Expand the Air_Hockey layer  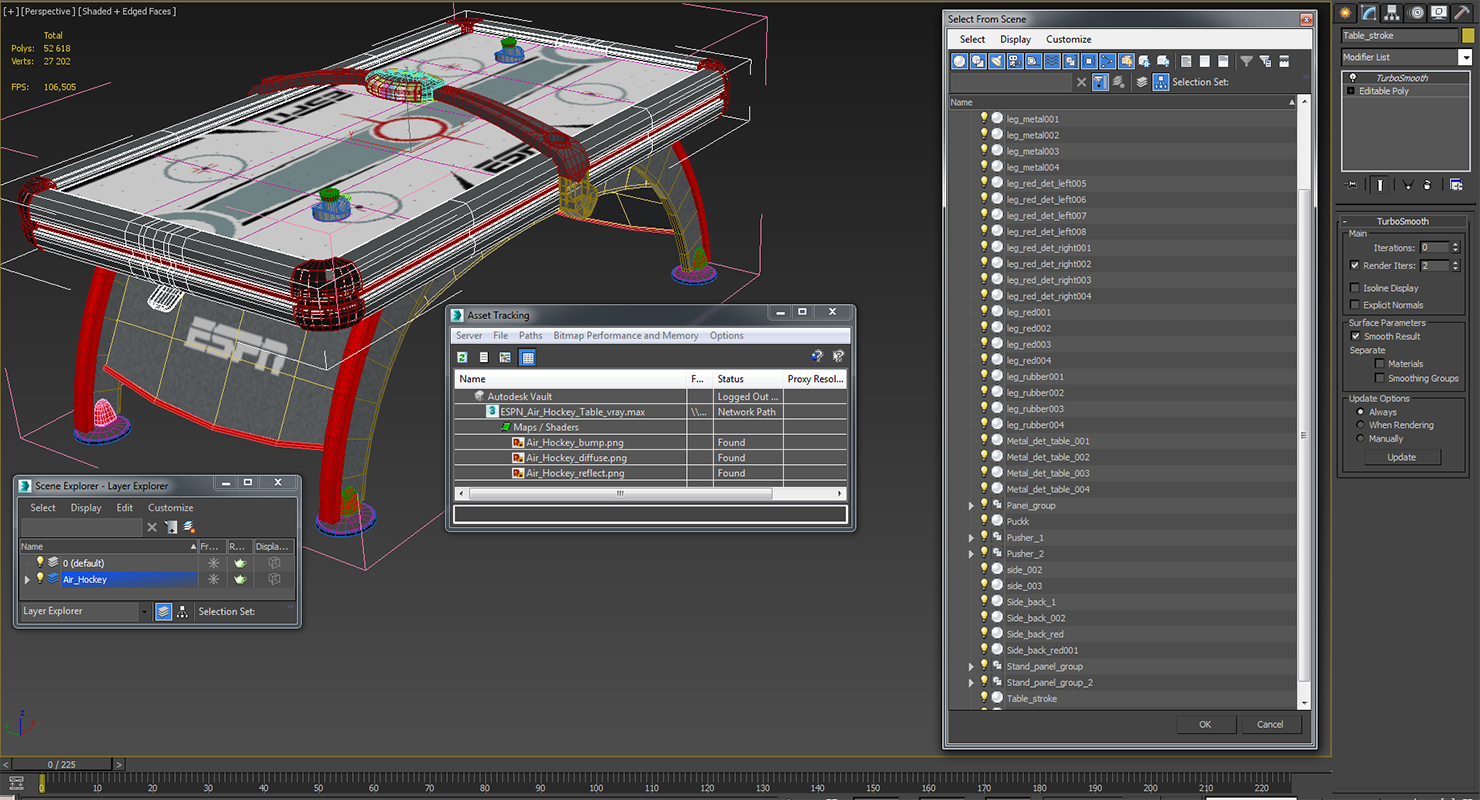[x=27, y=579]
